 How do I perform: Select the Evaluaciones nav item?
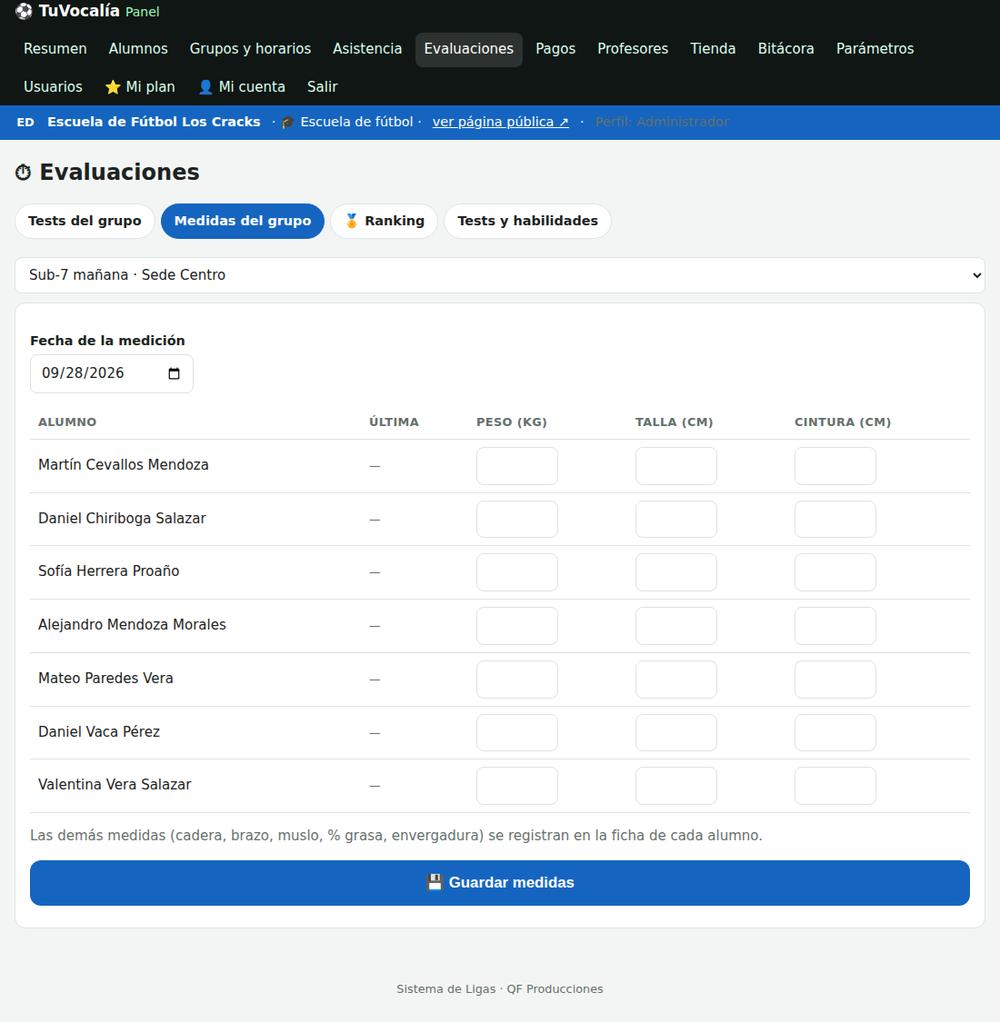coord(469,49)
